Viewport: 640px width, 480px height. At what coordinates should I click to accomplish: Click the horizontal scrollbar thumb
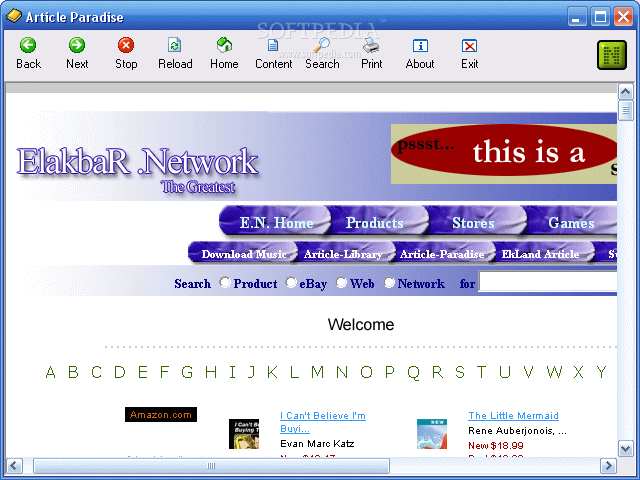[211, 465]
